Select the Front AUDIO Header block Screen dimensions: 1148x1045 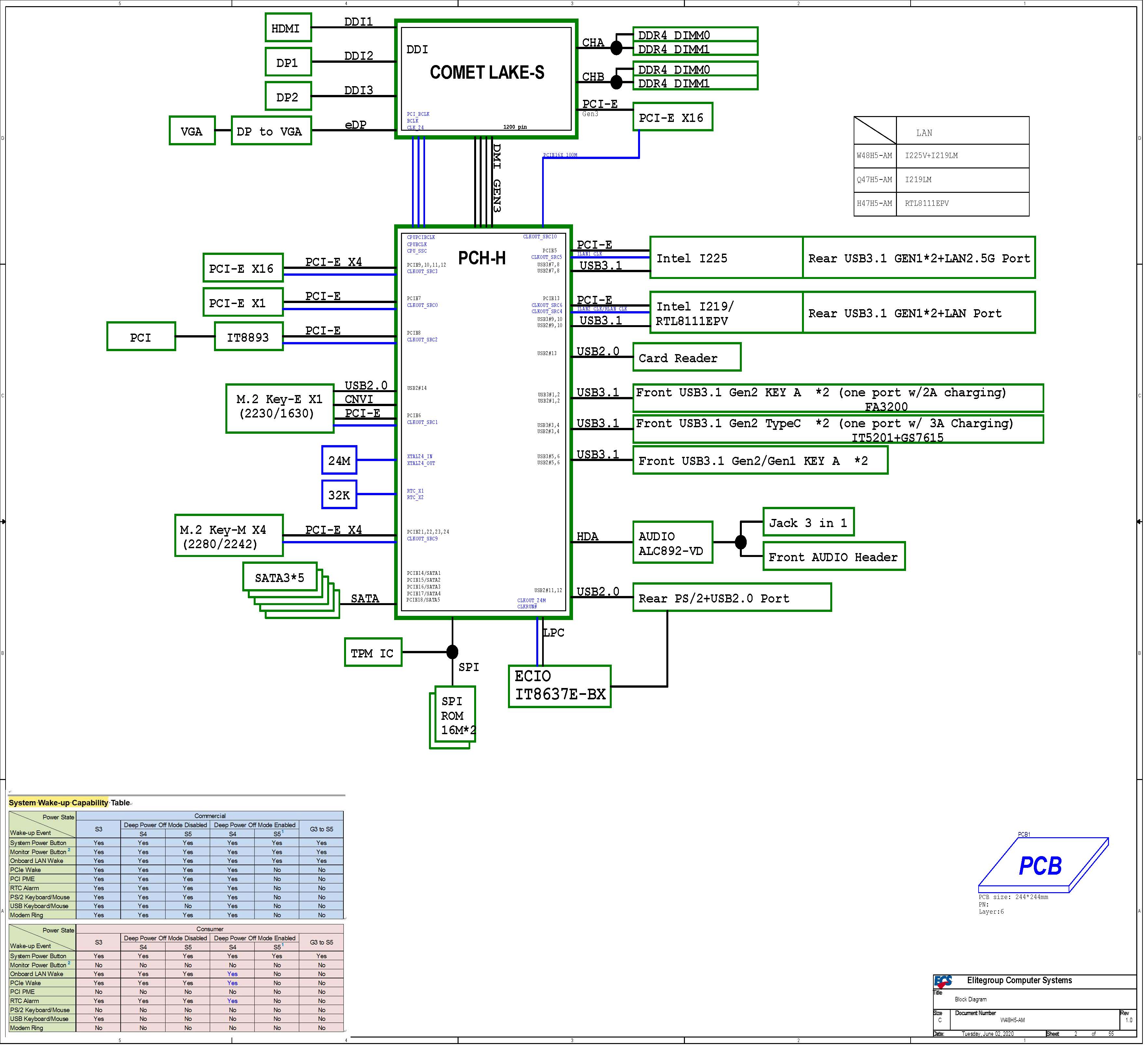point(834,556)
